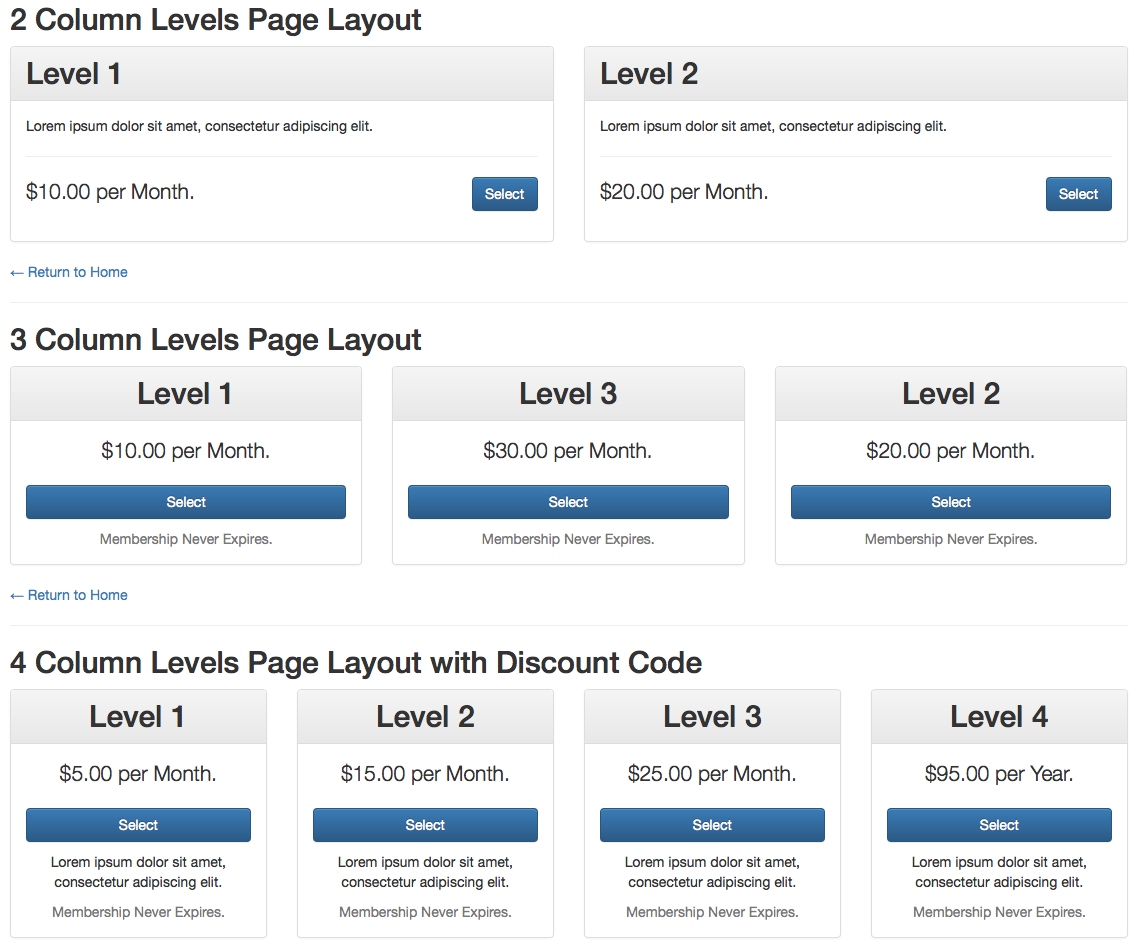Click Return to Home below 3 Column layout
1138x950 pixels.
pyautogui.click(x=69, y=595)
